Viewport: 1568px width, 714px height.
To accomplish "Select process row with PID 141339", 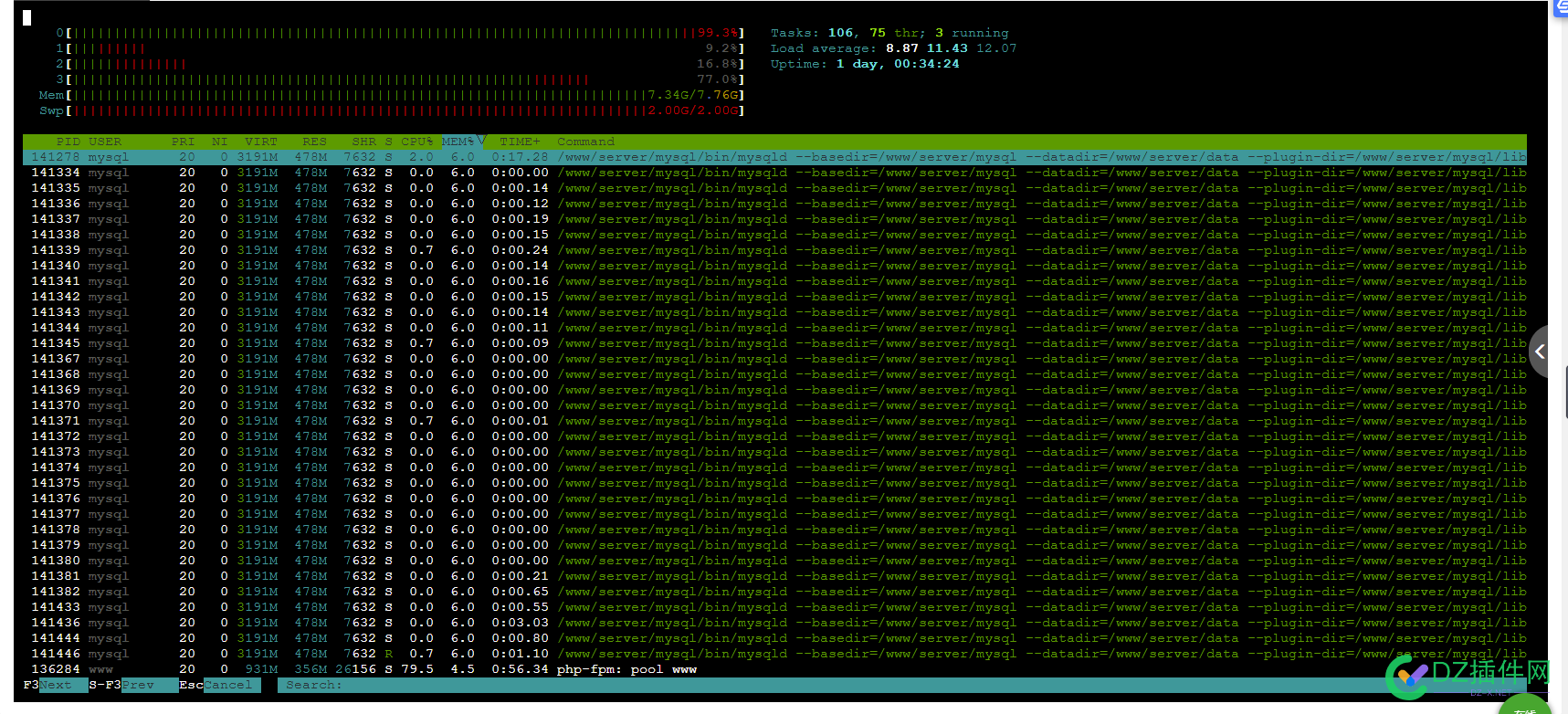I will pyautogui.click(x=774, y=250).
